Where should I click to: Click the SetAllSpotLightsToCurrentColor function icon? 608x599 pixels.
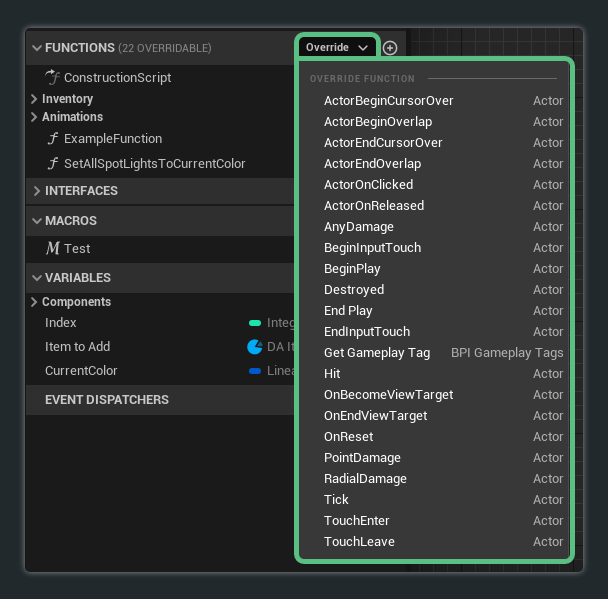tap(53, 164)
